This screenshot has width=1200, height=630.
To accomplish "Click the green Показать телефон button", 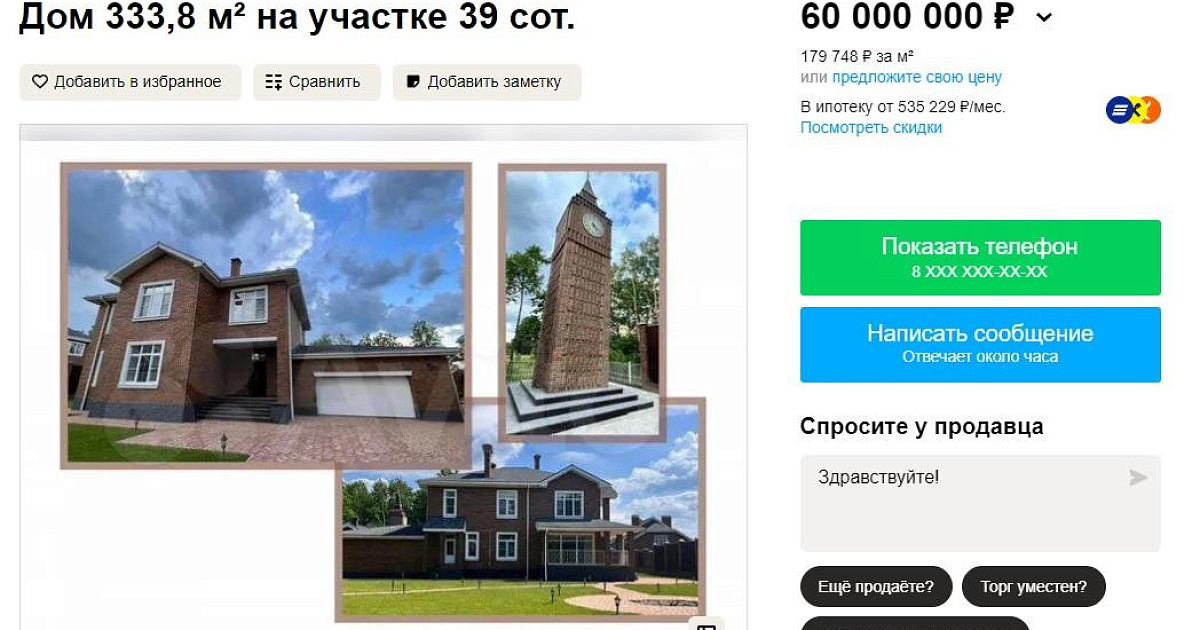I will coord(980,257).
